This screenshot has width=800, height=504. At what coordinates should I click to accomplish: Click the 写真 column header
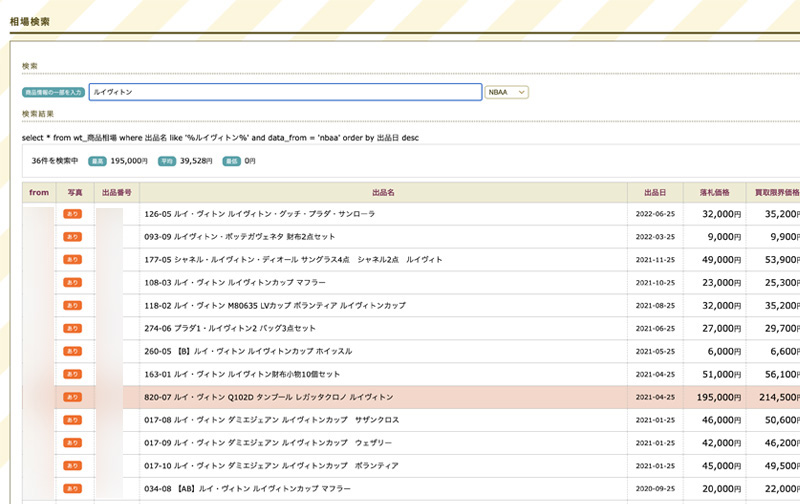[x=75, y=192]
